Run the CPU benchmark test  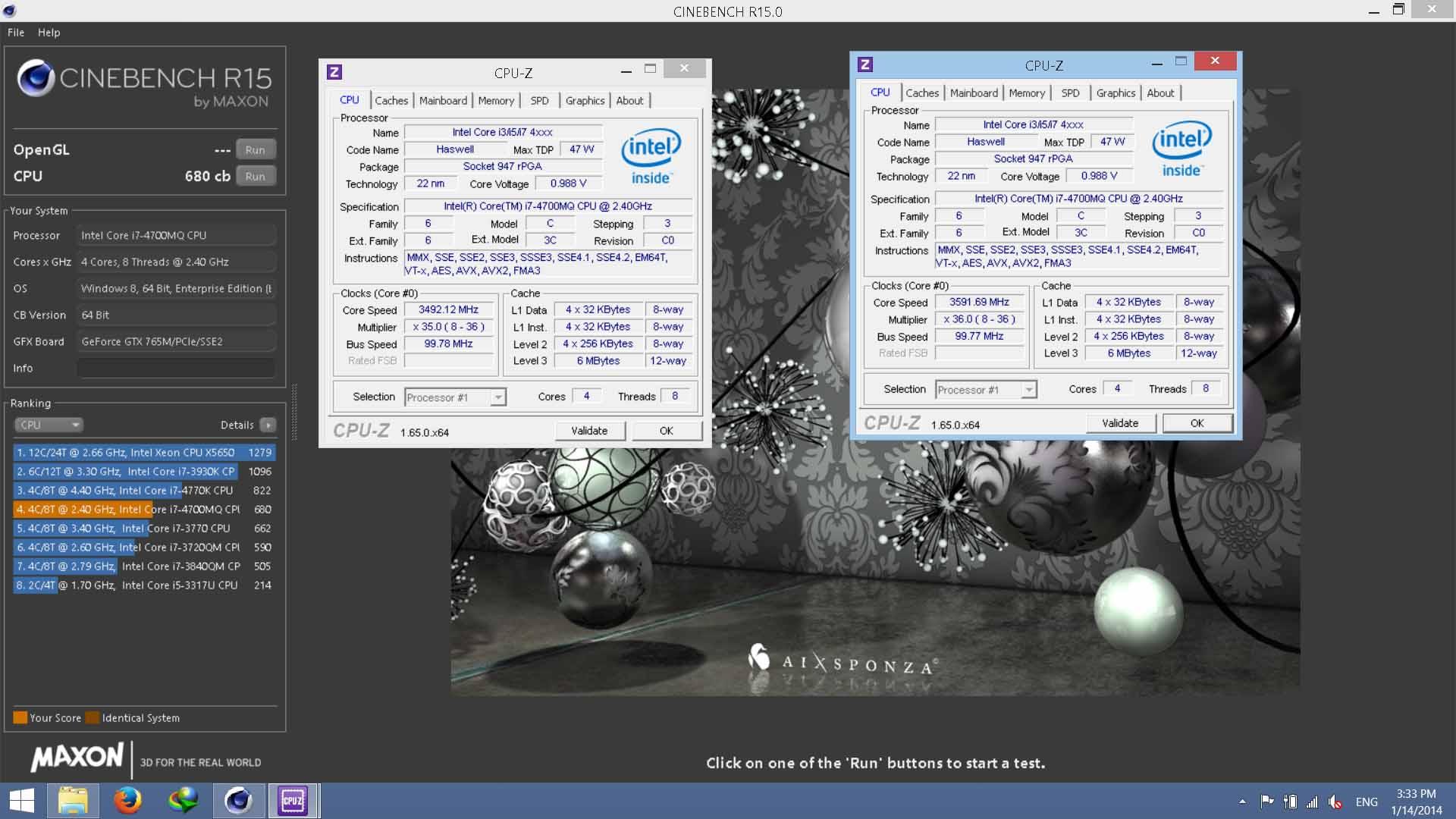click(x=256, y=176)
